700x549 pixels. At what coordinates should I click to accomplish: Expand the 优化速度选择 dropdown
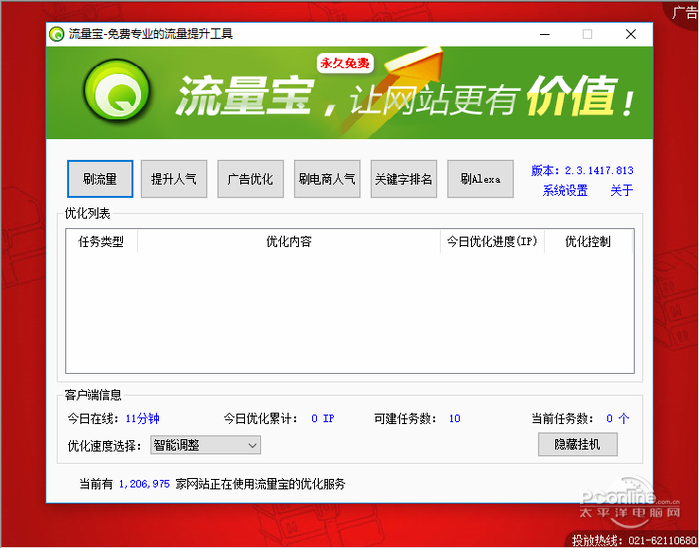point(205,445)
